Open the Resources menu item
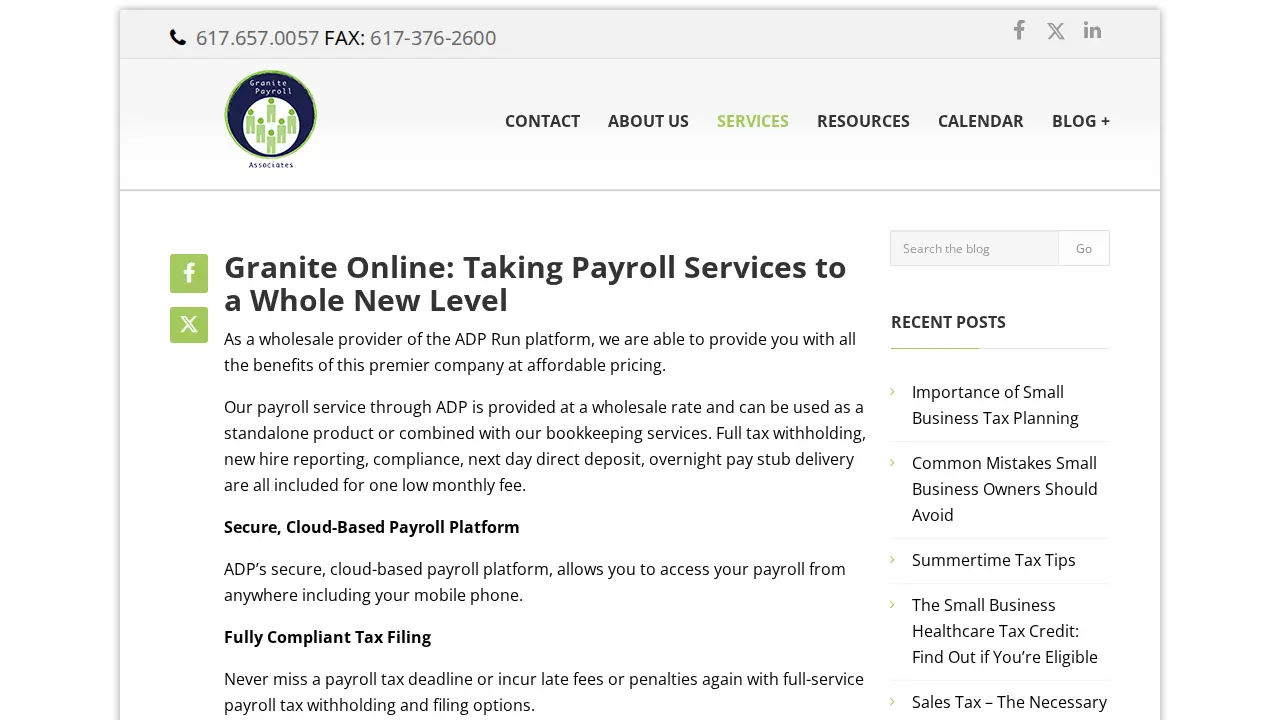The height and width of the screenshot is (720, 1280). [x=863, y=121]
